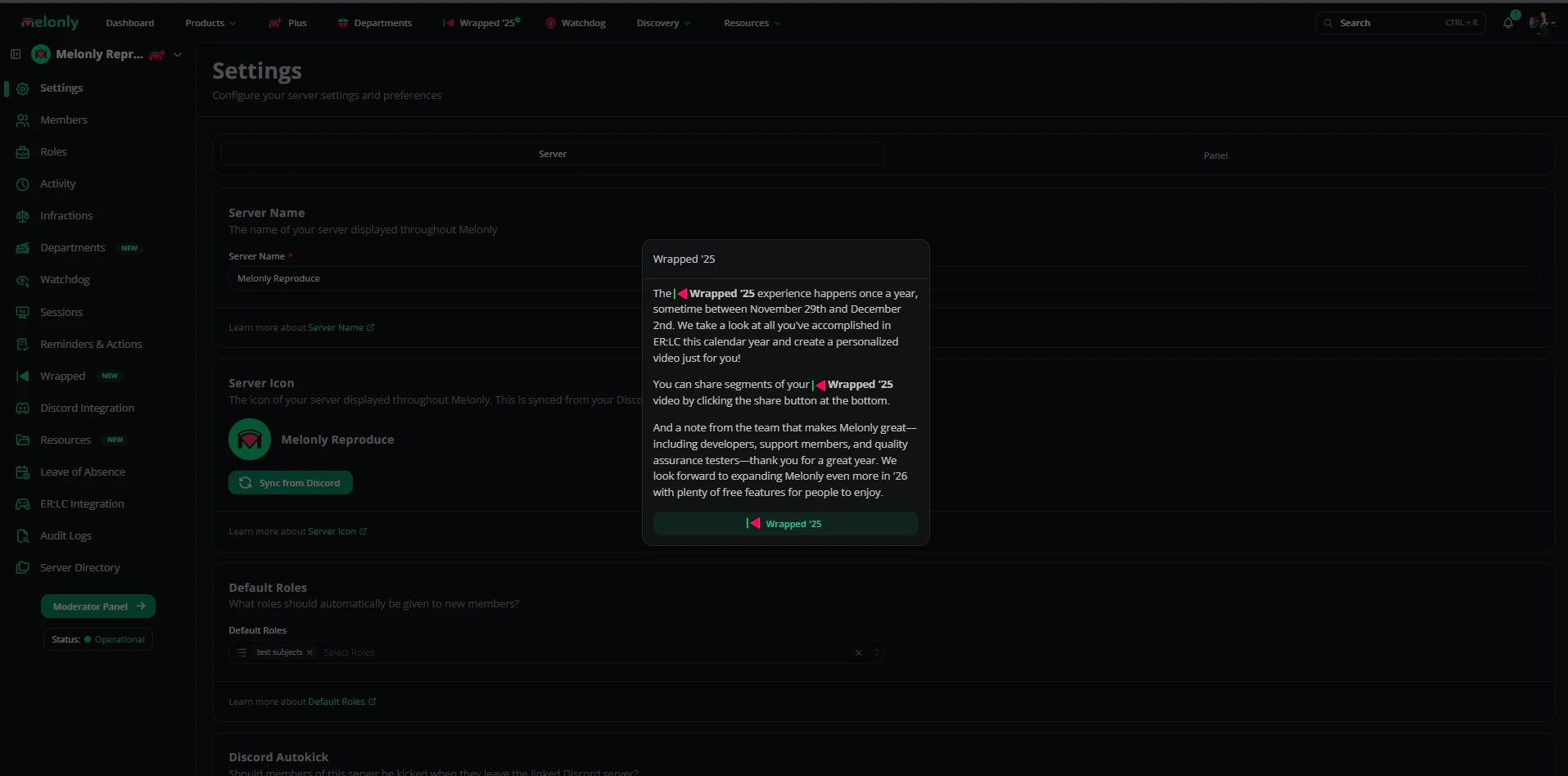Open notifications bell icon

point(1507,23)
